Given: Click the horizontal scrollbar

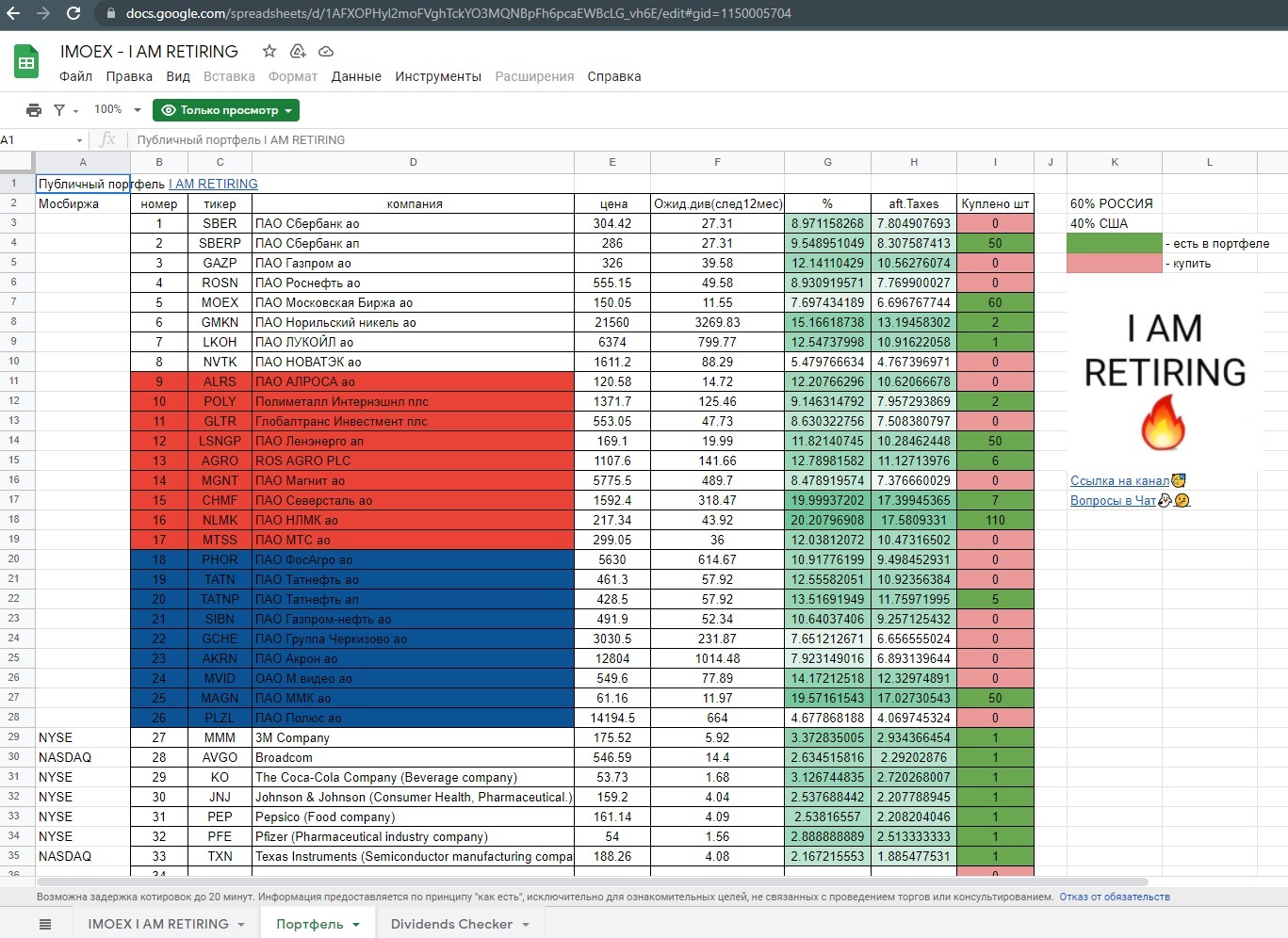Looking at the screenshot, I should click(x=592, y=881).
